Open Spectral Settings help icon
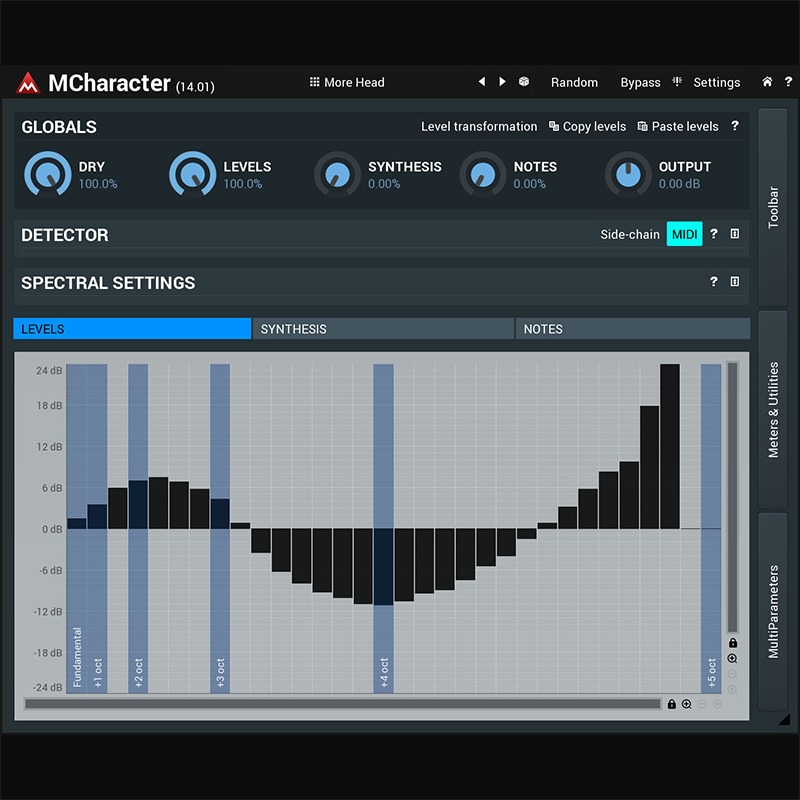This screenshot has width=800, height=800. coord(714,281)
